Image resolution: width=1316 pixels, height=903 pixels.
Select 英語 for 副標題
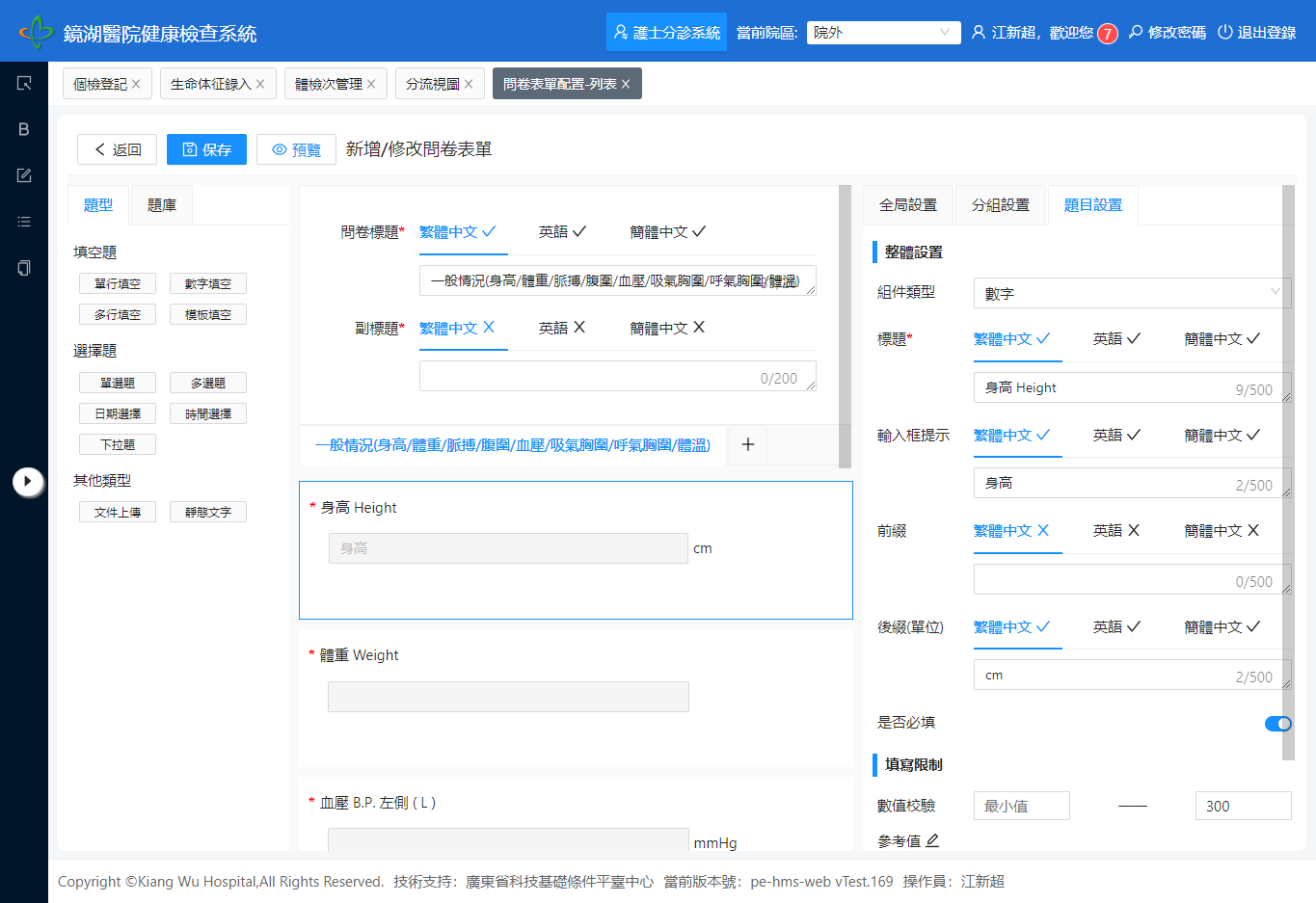tap(562, 329)
